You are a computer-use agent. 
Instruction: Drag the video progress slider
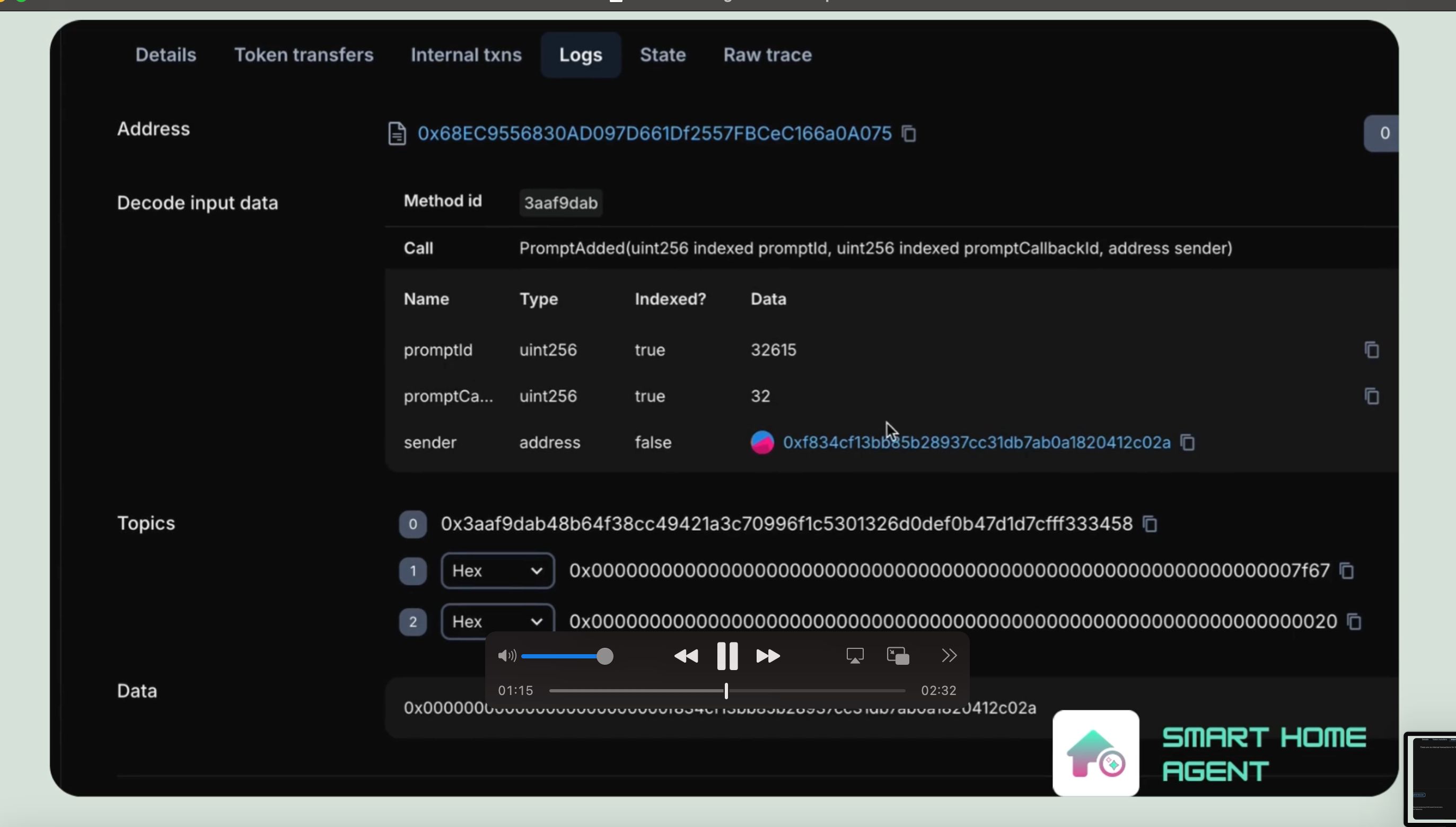pos(726,690)
